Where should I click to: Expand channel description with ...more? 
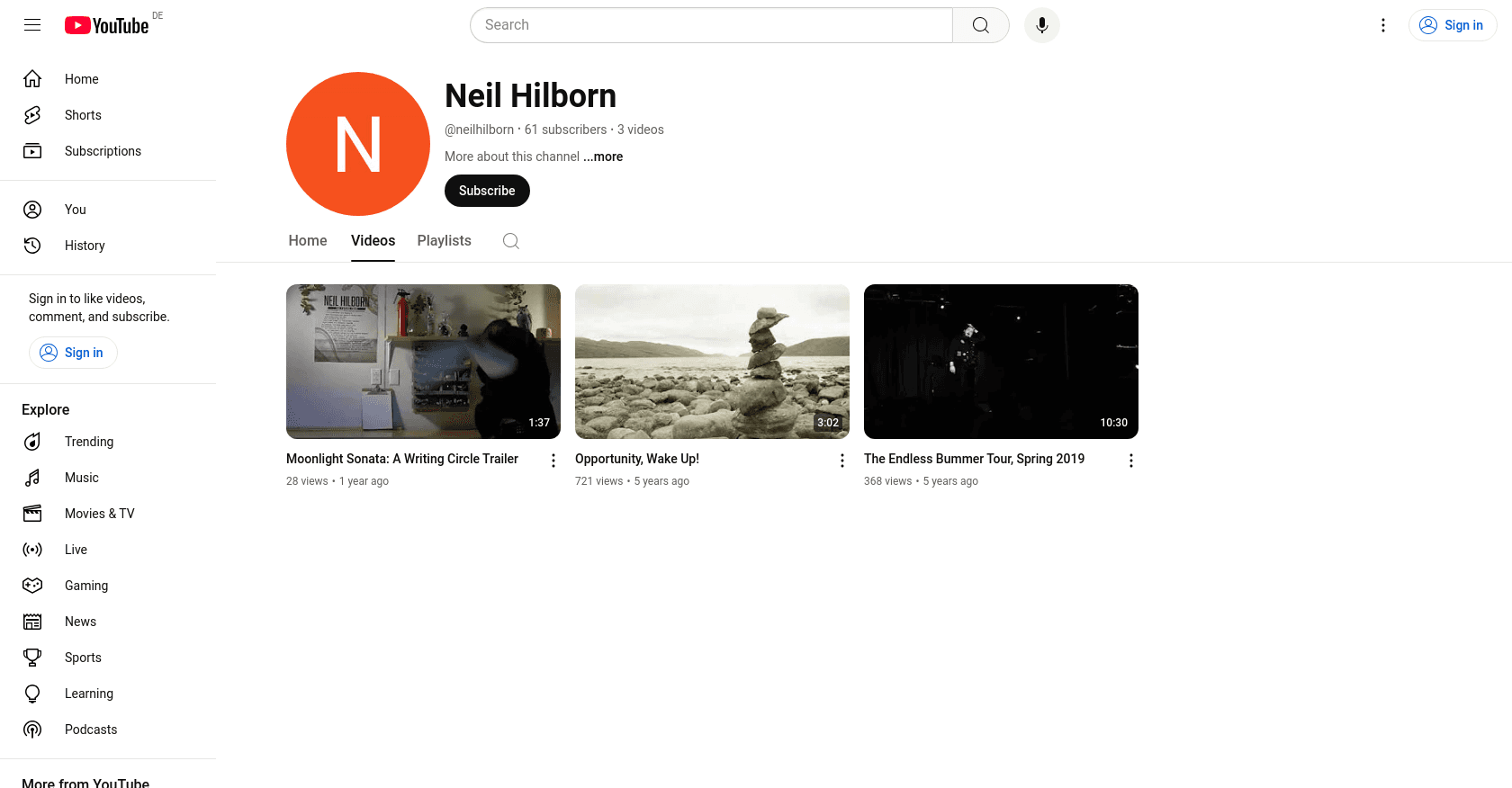tap(603, 157)
